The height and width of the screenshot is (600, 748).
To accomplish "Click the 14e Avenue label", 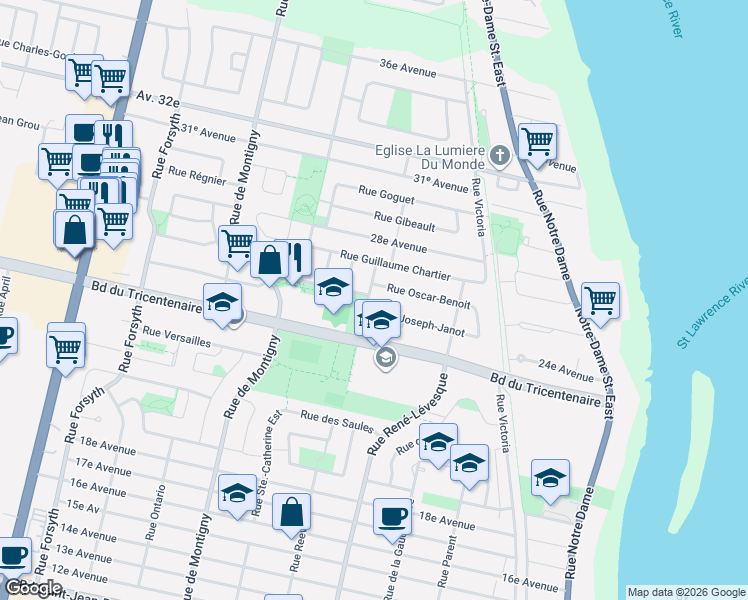I will tap(88, 533).
